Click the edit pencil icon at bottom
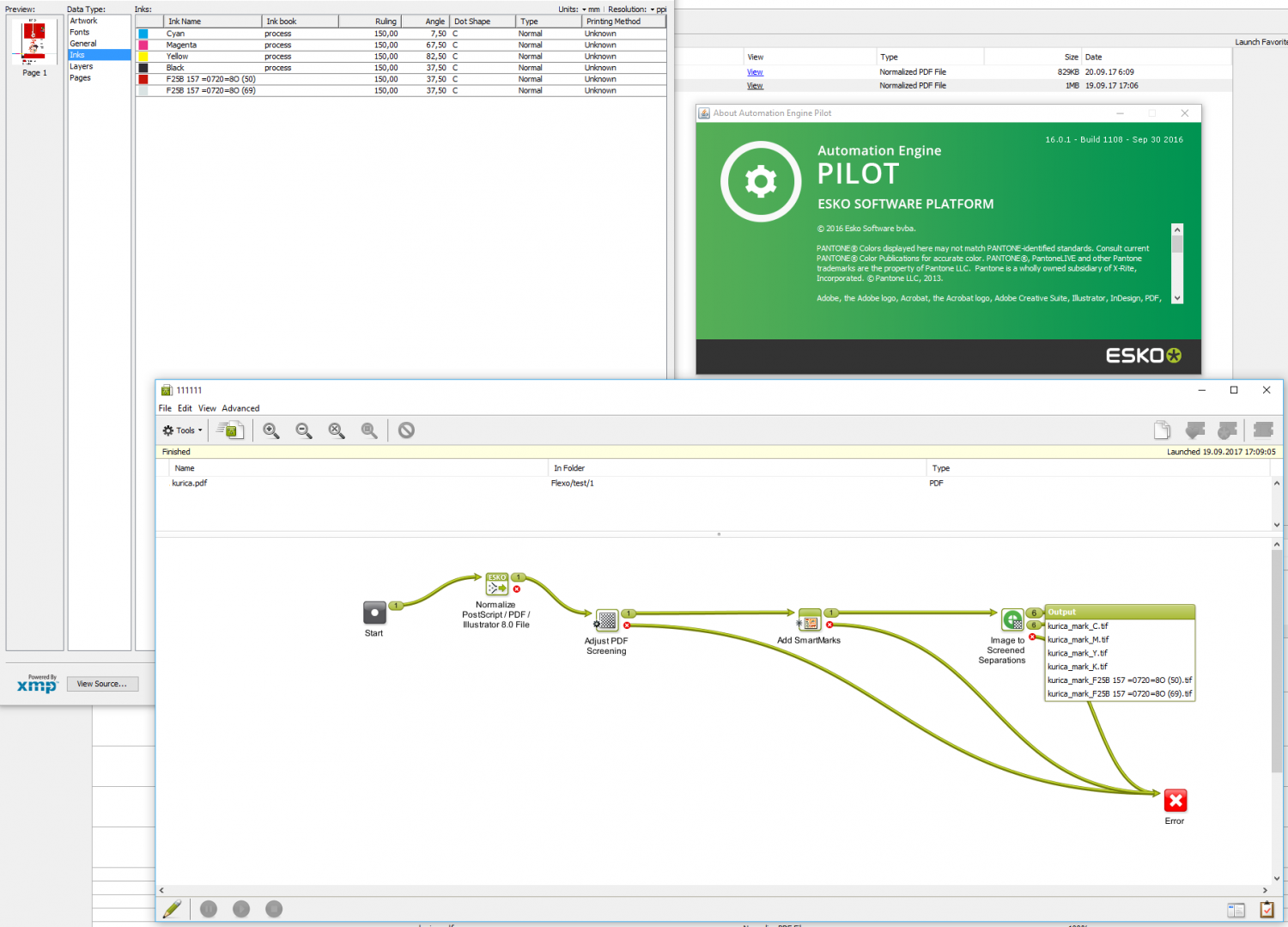The width and height of the screenshot is (1288, 927). click(x=172, y=909)
